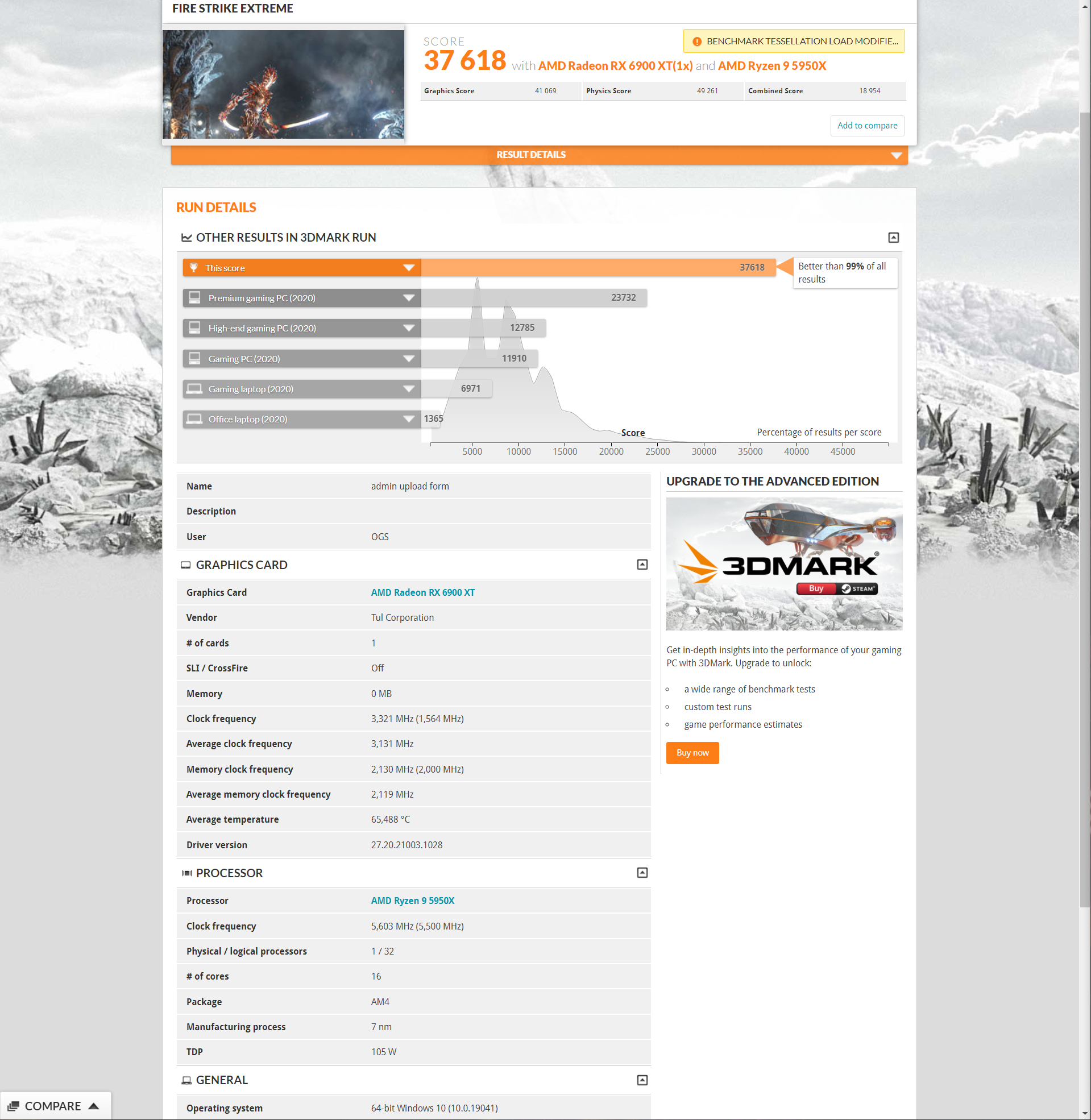Open the dropdown on the This score bar

pyautogui.click(x=409, y=268)
